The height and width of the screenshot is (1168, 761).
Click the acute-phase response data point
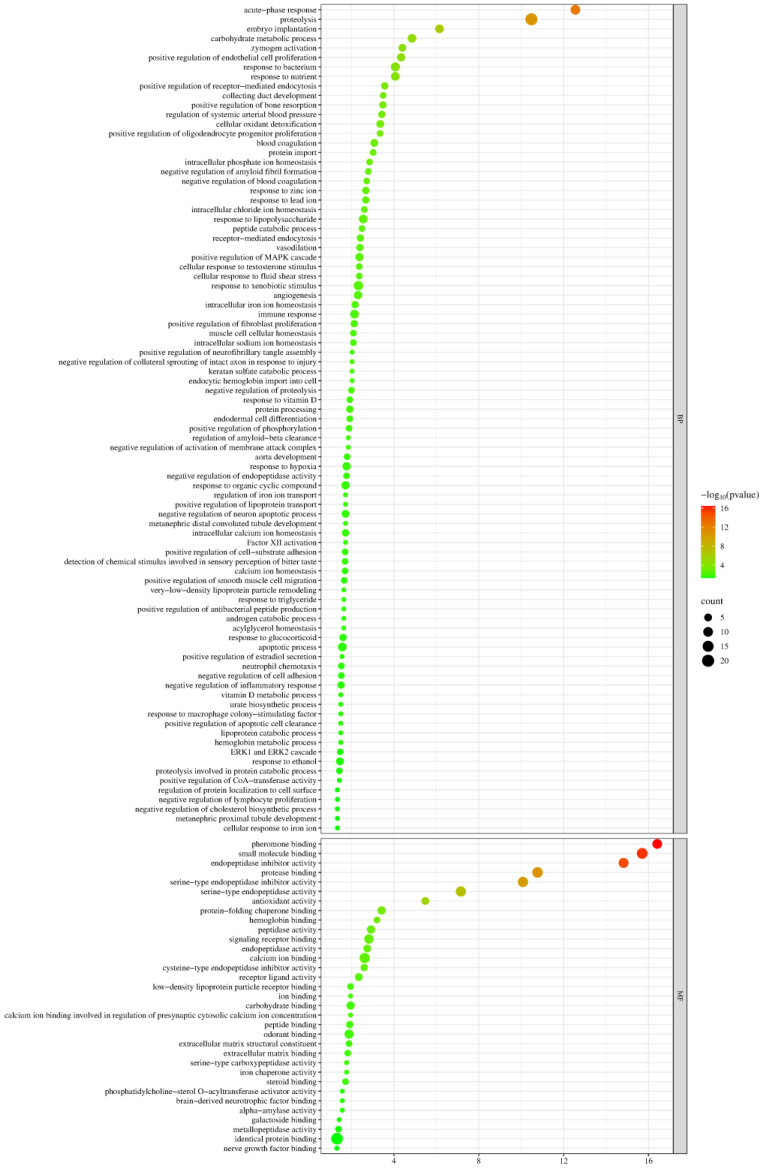(575, 10)
